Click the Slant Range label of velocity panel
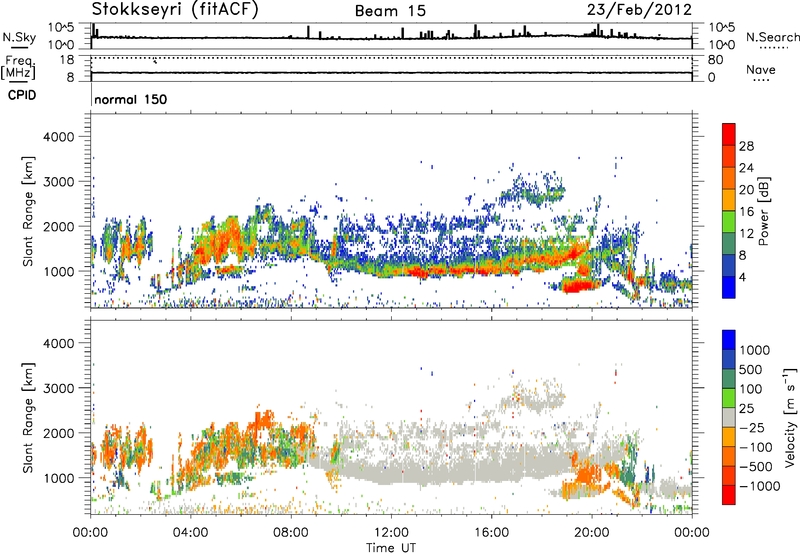 click(28, 417)
